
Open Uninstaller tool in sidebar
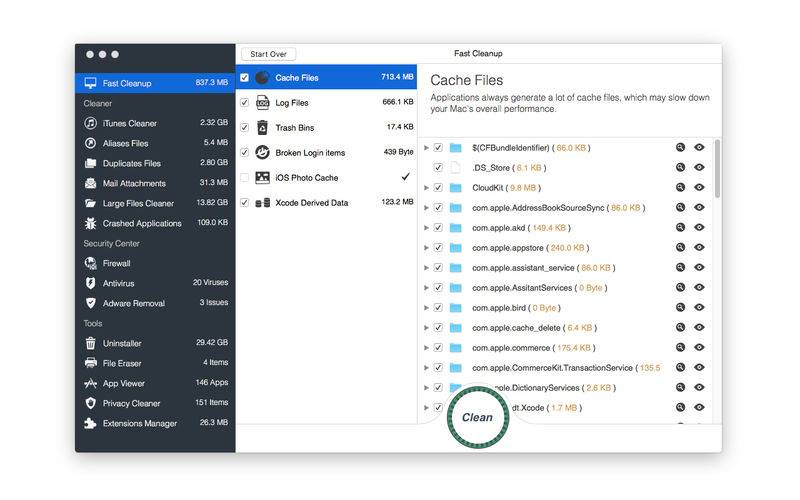click(x=155, y=343)
